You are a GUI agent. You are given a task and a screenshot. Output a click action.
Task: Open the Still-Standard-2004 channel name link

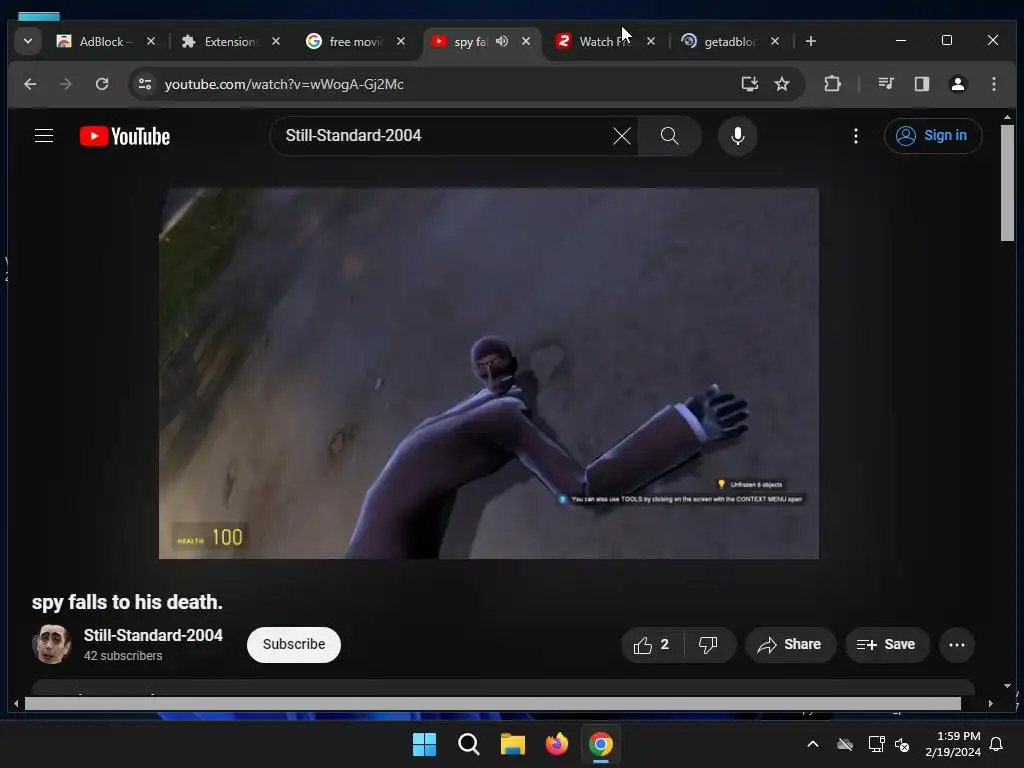pyautogui.click(x=153, y=635)
